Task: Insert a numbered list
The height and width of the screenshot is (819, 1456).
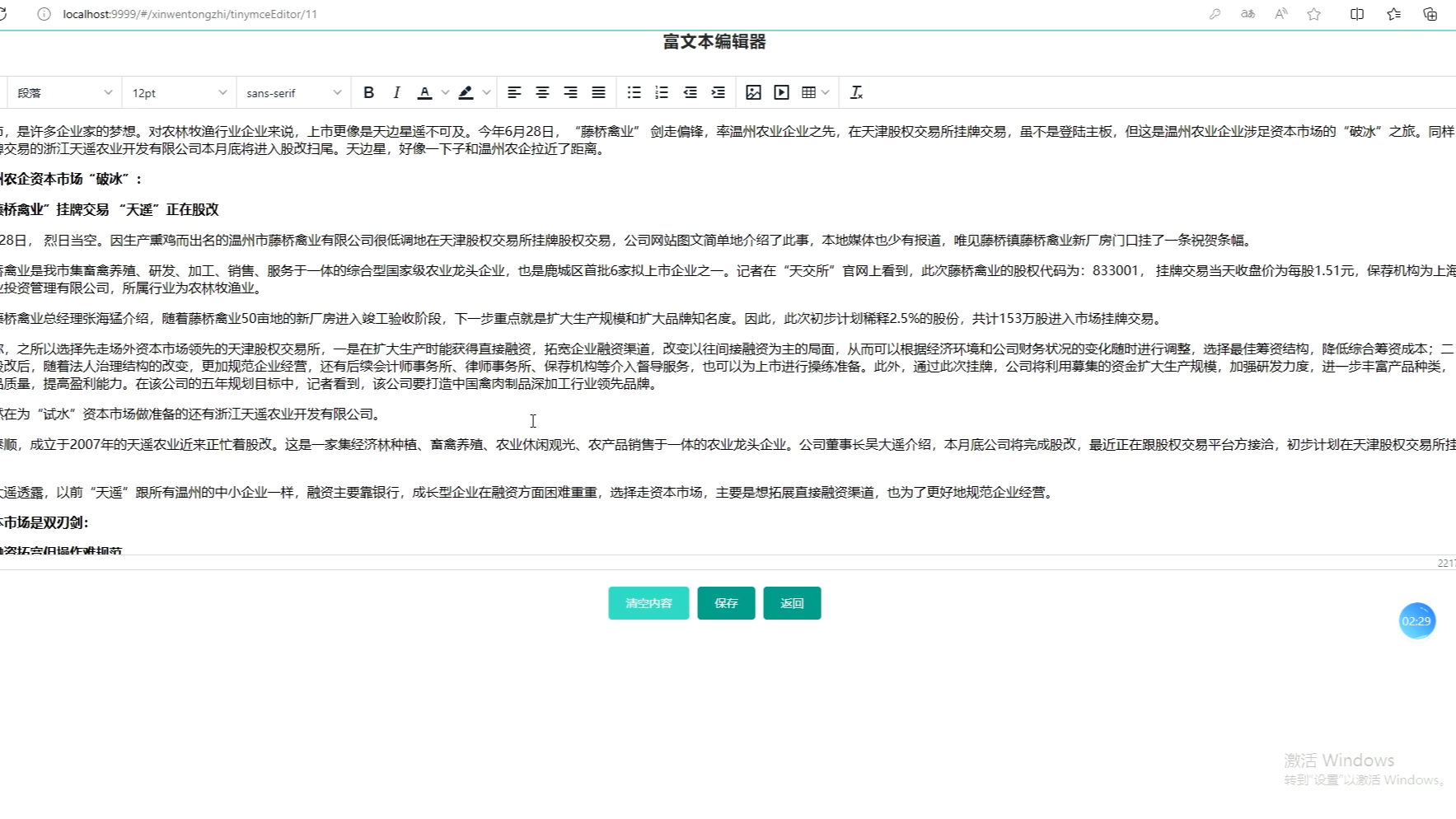Action: click(662, 93)
